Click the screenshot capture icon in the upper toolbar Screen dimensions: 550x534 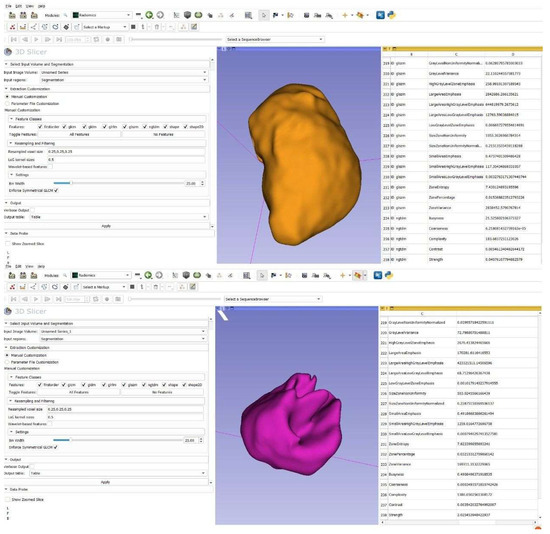(306, 15)
